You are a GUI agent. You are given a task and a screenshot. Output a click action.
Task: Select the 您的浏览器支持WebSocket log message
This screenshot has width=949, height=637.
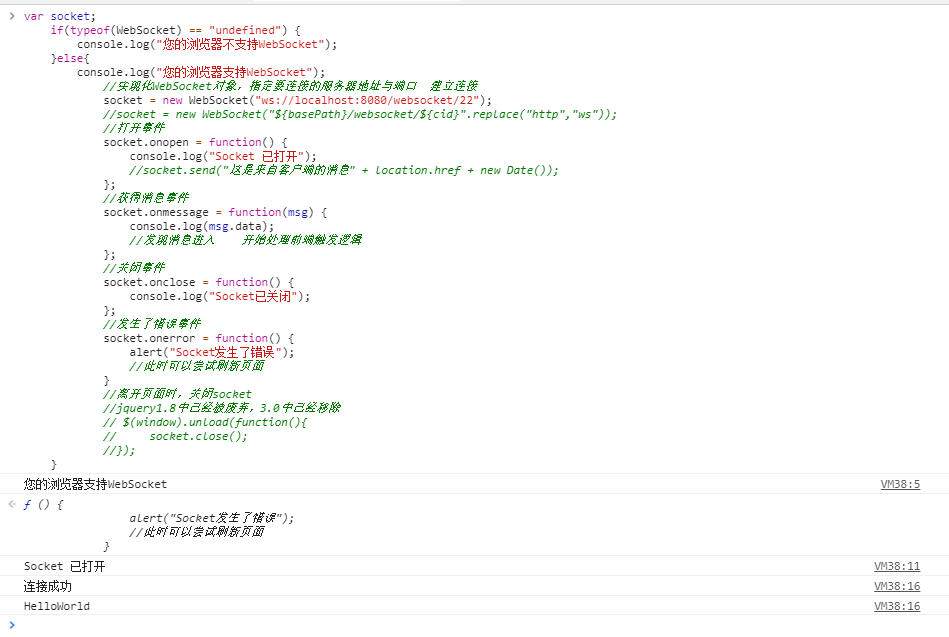click(95, 483)
